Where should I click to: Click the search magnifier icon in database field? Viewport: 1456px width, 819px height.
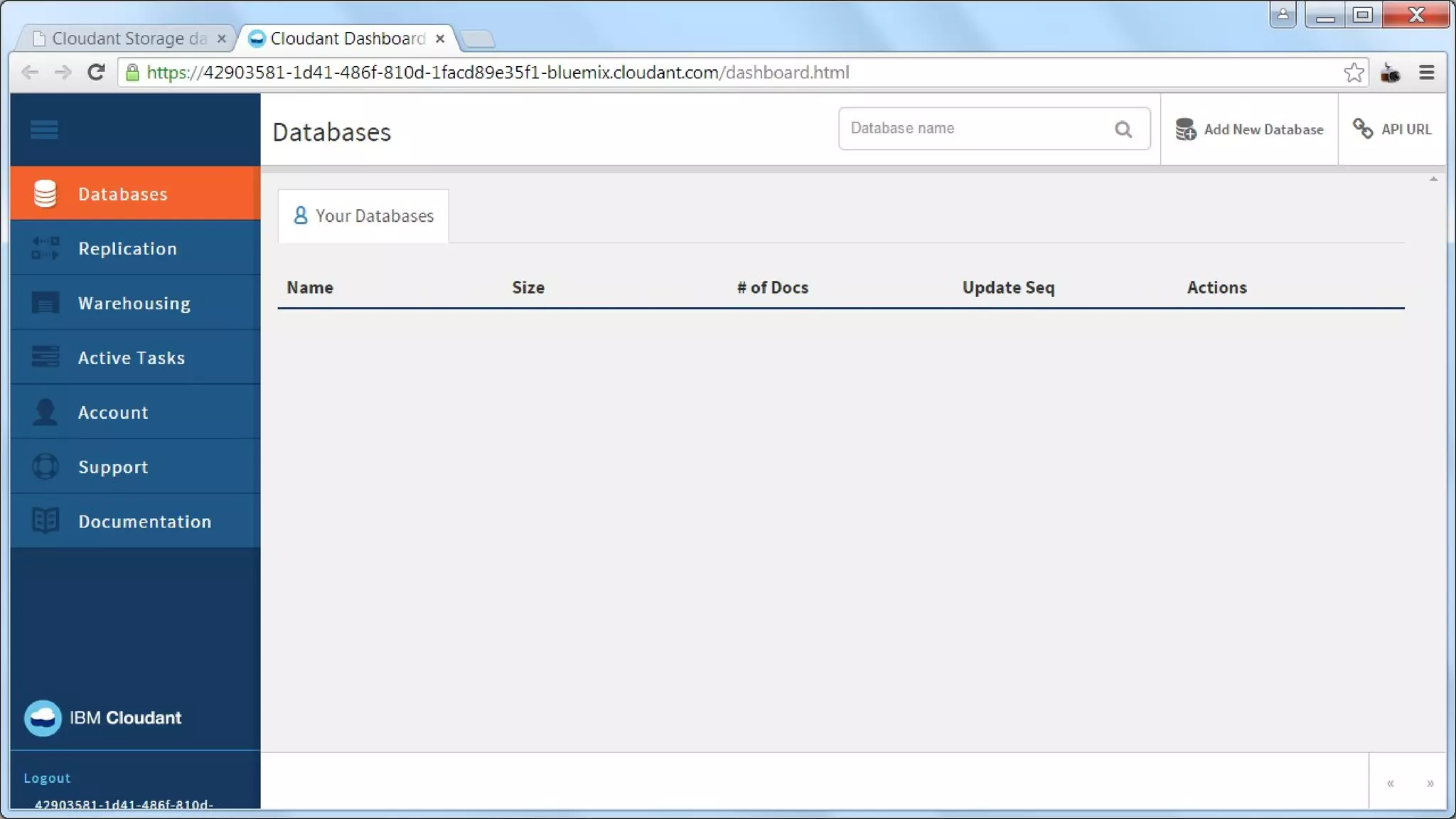click(1123, 129)
